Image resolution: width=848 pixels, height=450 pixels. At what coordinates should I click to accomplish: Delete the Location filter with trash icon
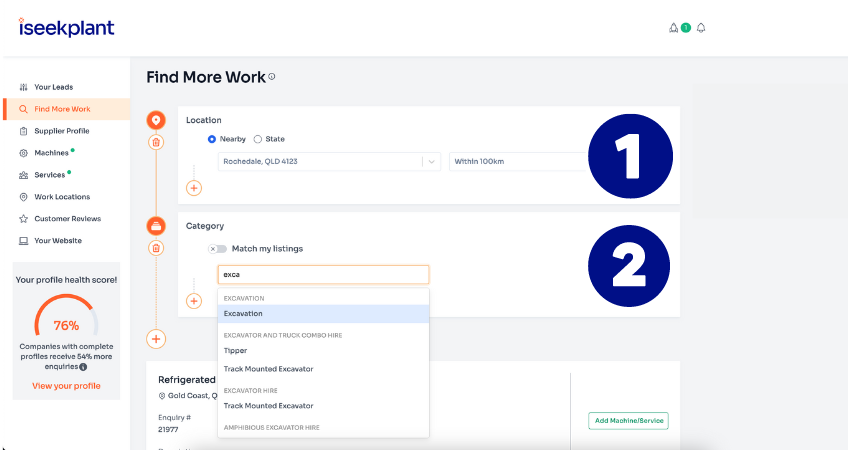click(156, 143)
